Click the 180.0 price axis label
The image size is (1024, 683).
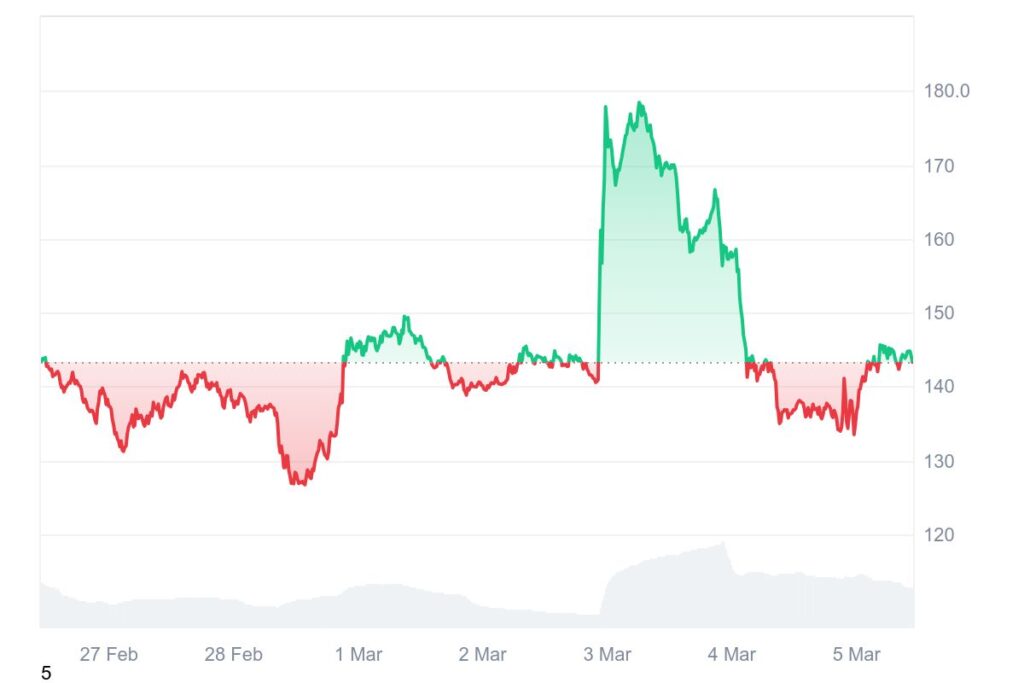[x=946, y=91]
